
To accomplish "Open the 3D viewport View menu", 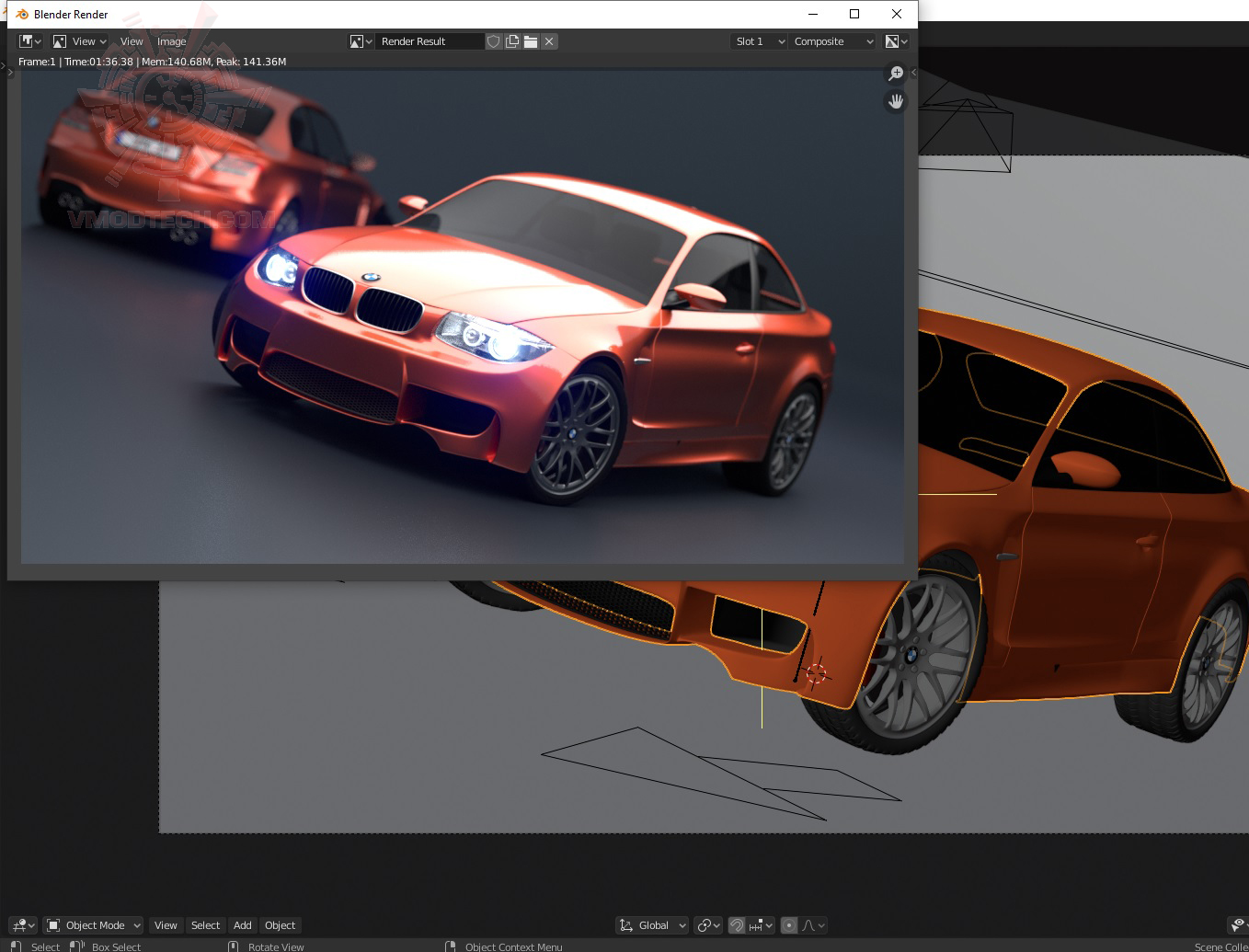I will click(166, 925).
